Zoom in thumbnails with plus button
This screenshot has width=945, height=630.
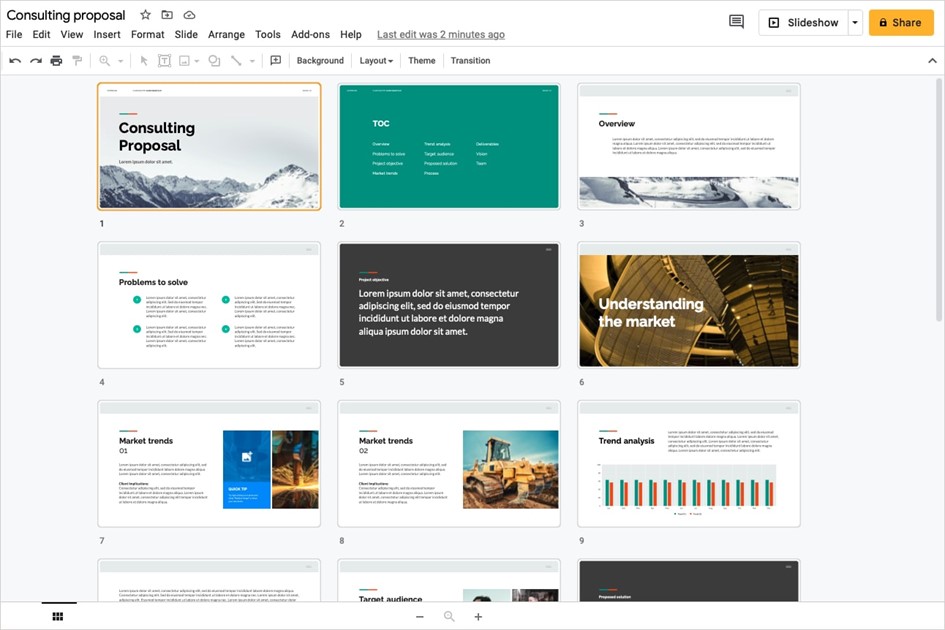(478, 617)
